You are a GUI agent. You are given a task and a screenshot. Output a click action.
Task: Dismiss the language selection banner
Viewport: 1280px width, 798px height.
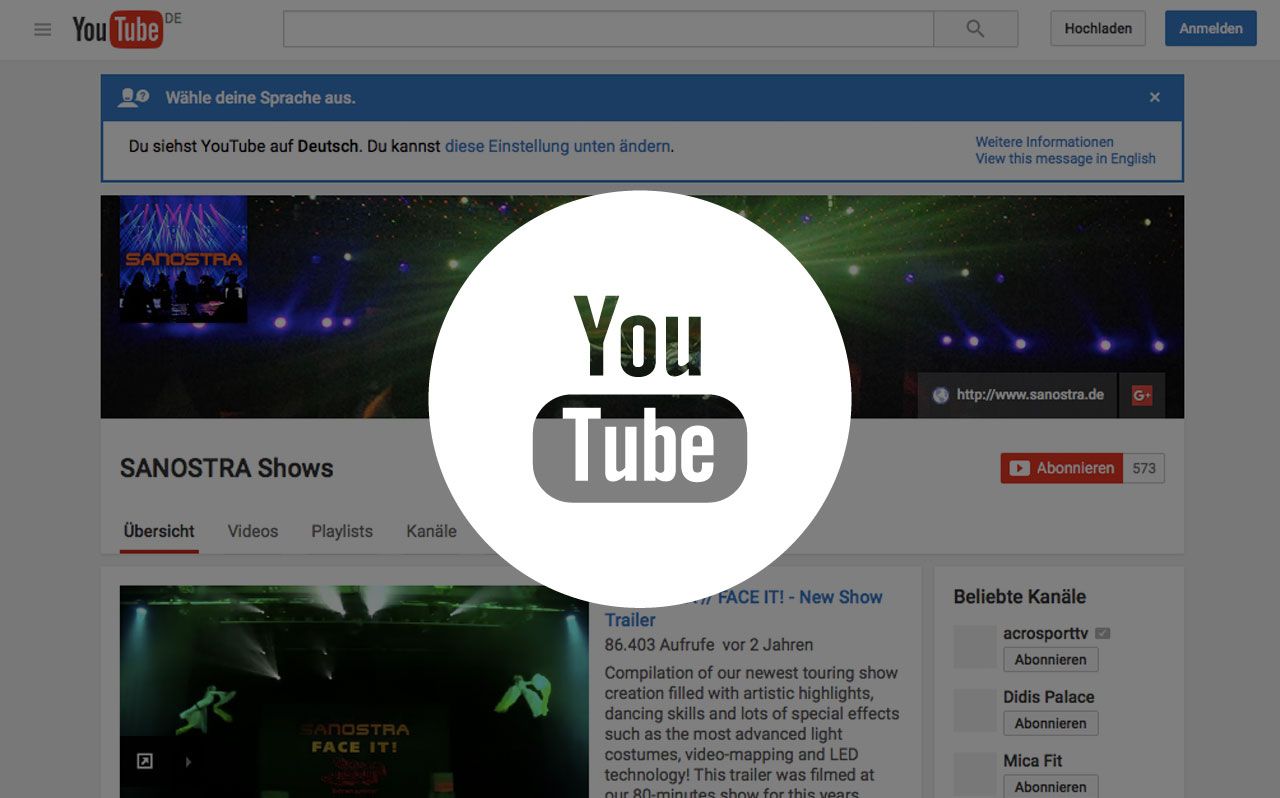pyautogui.click(x=1155, y=97)
